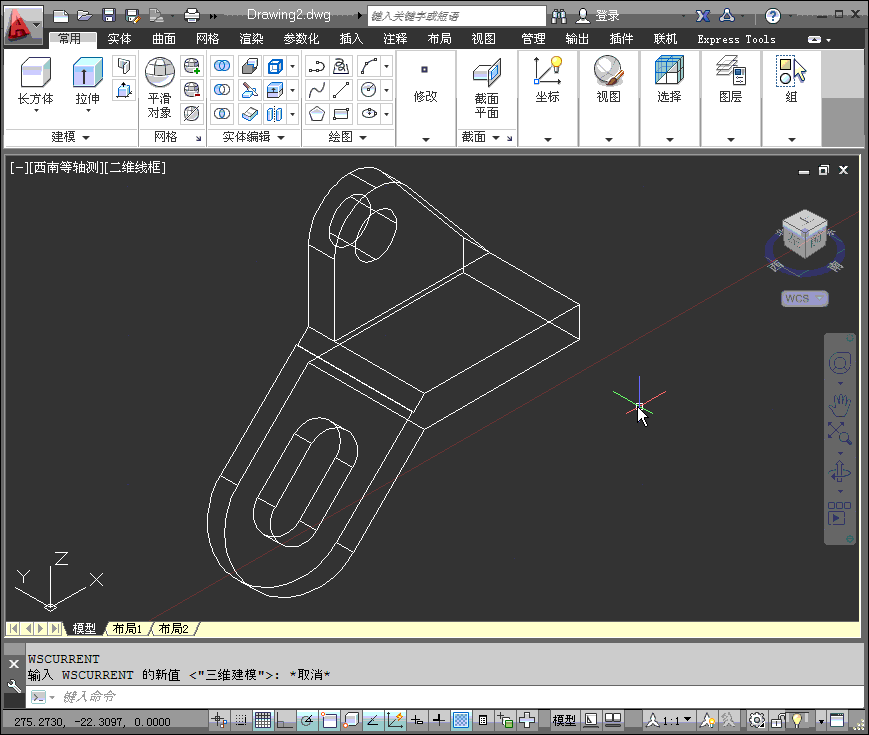Toggle object snap in status bar
This screenshot has width=869, height=735.
(x=329, y=720)
